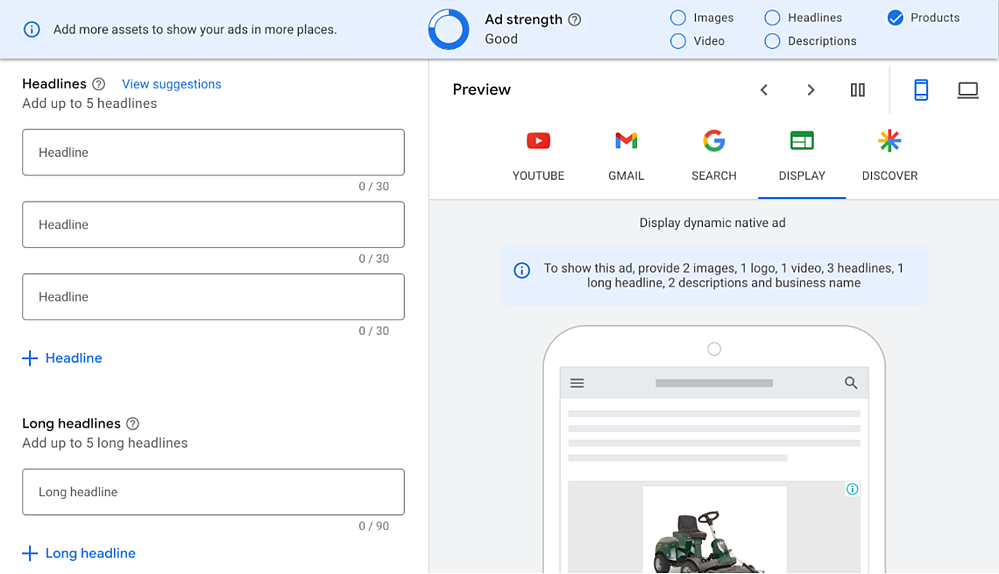Open the Gmail preview tab
The image size is (999, 574).
(626, 156)
